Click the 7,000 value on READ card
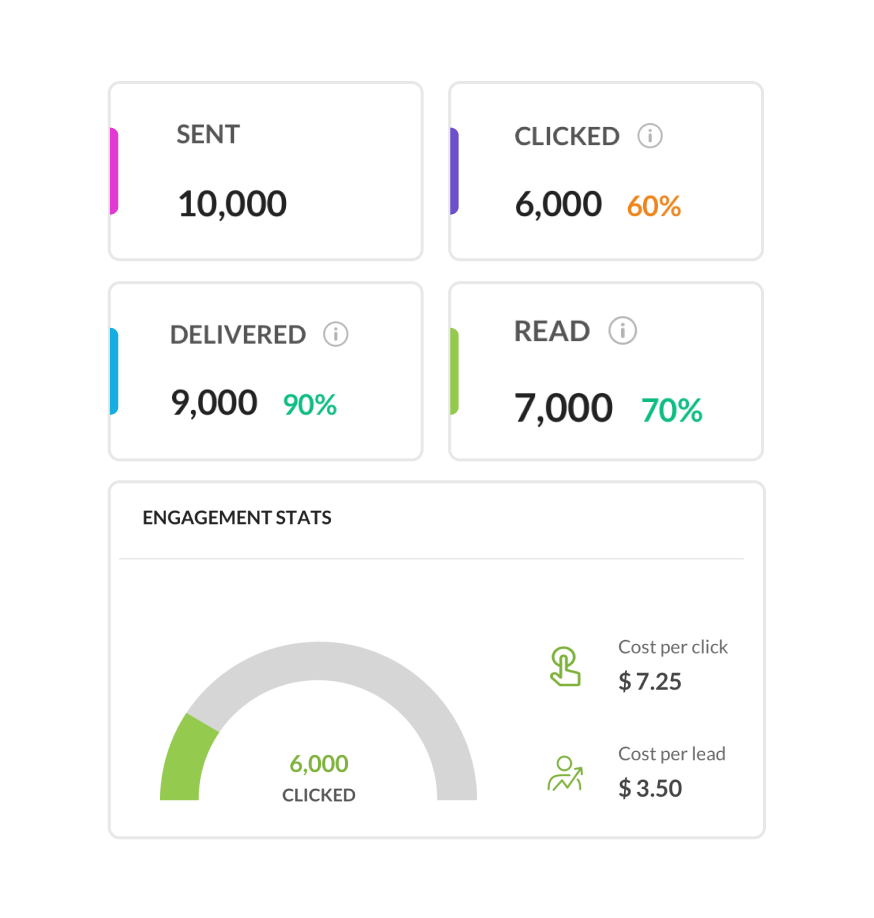This screenshot has height=918, width=874. (x=563, y=408)
